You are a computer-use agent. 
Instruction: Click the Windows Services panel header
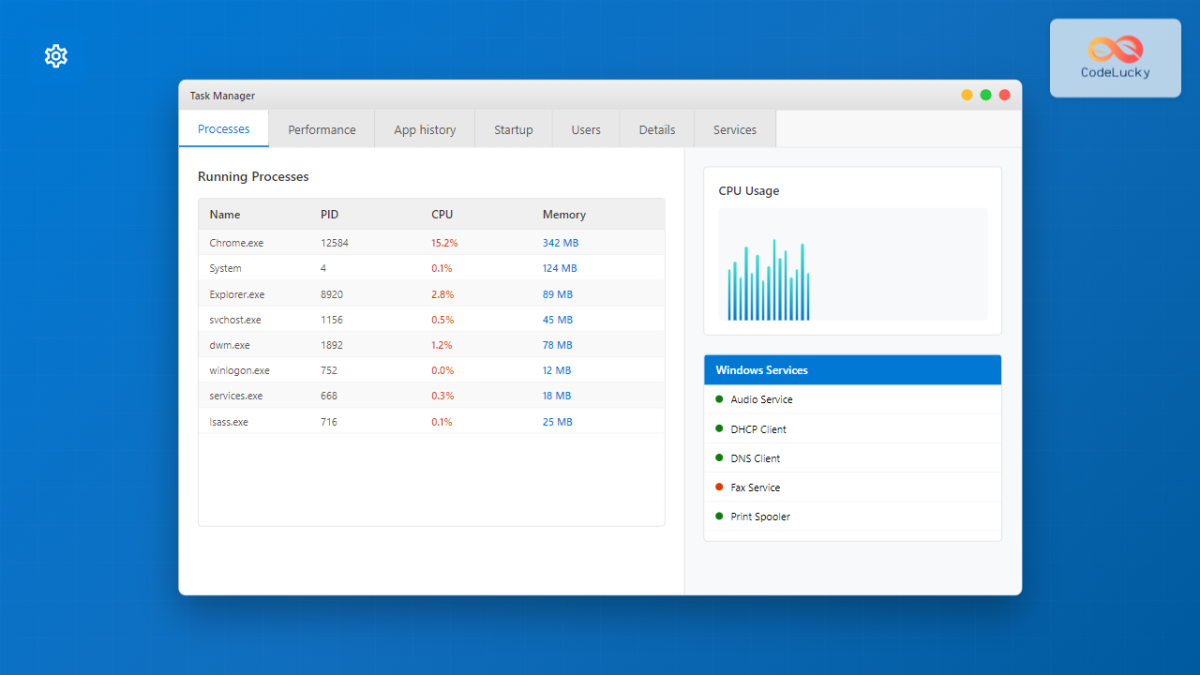[852, 370]
